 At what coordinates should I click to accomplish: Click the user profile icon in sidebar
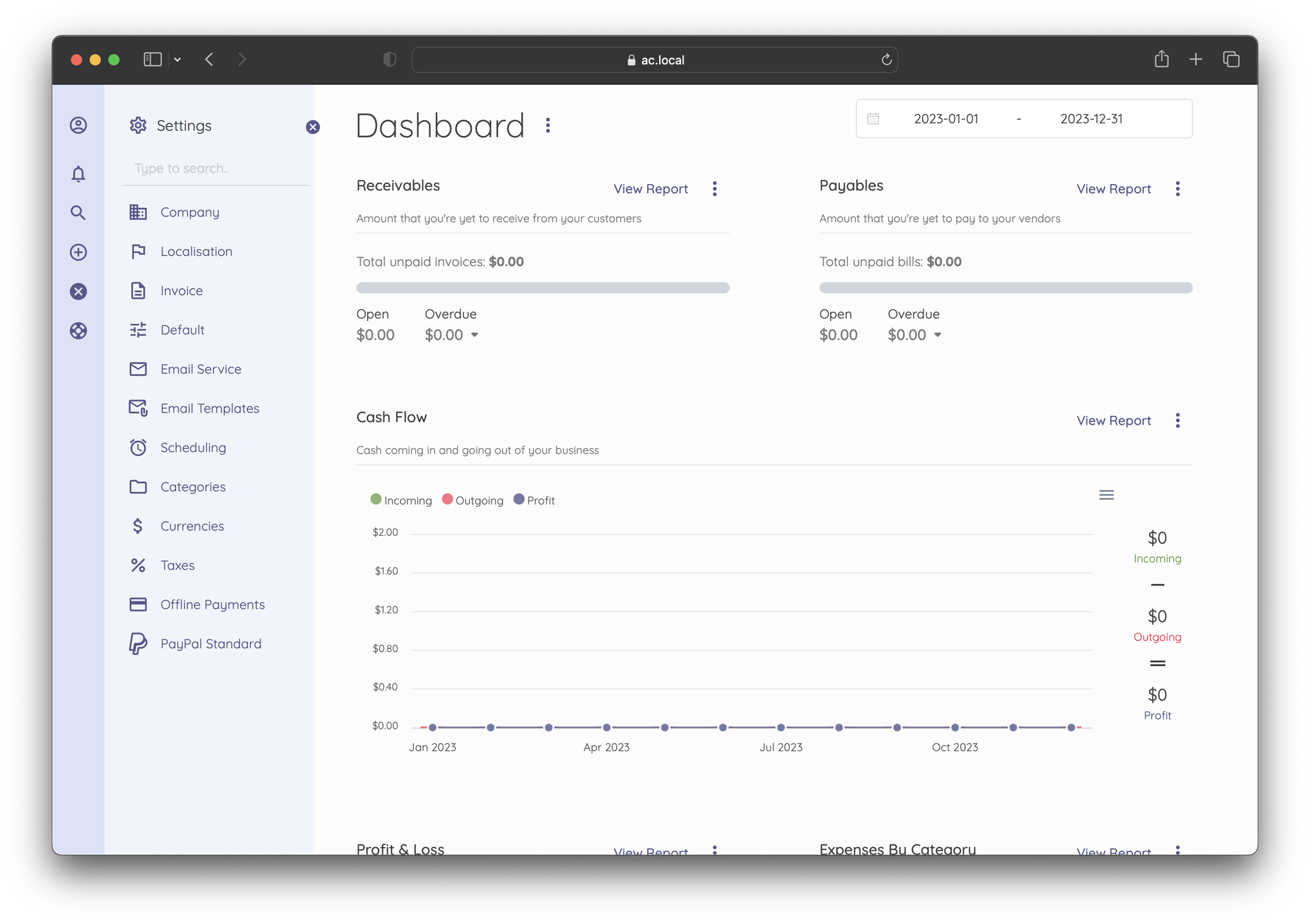(78, 125)
